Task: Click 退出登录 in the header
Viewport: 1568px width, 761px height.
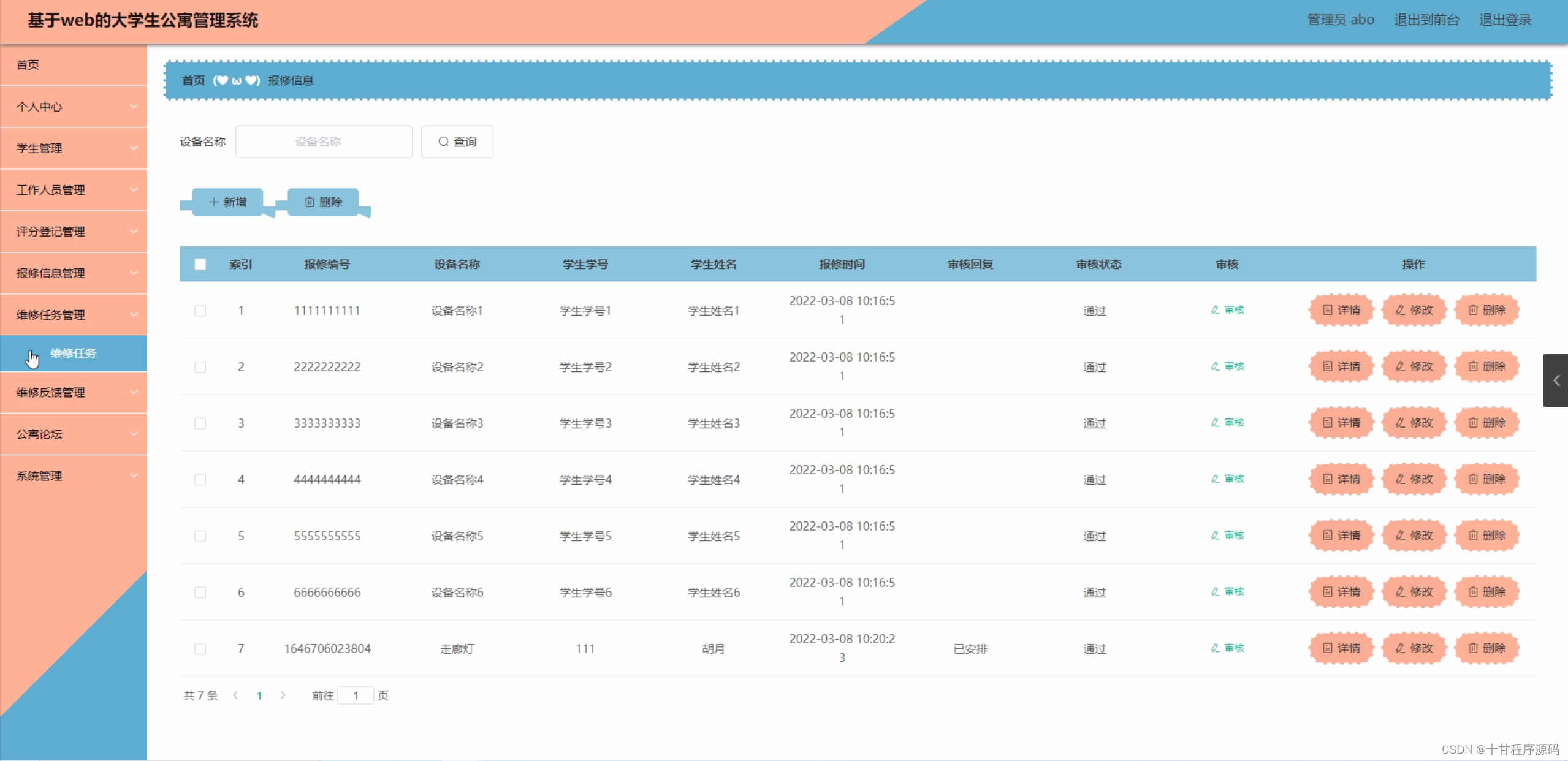Action: click(1505, 20)
